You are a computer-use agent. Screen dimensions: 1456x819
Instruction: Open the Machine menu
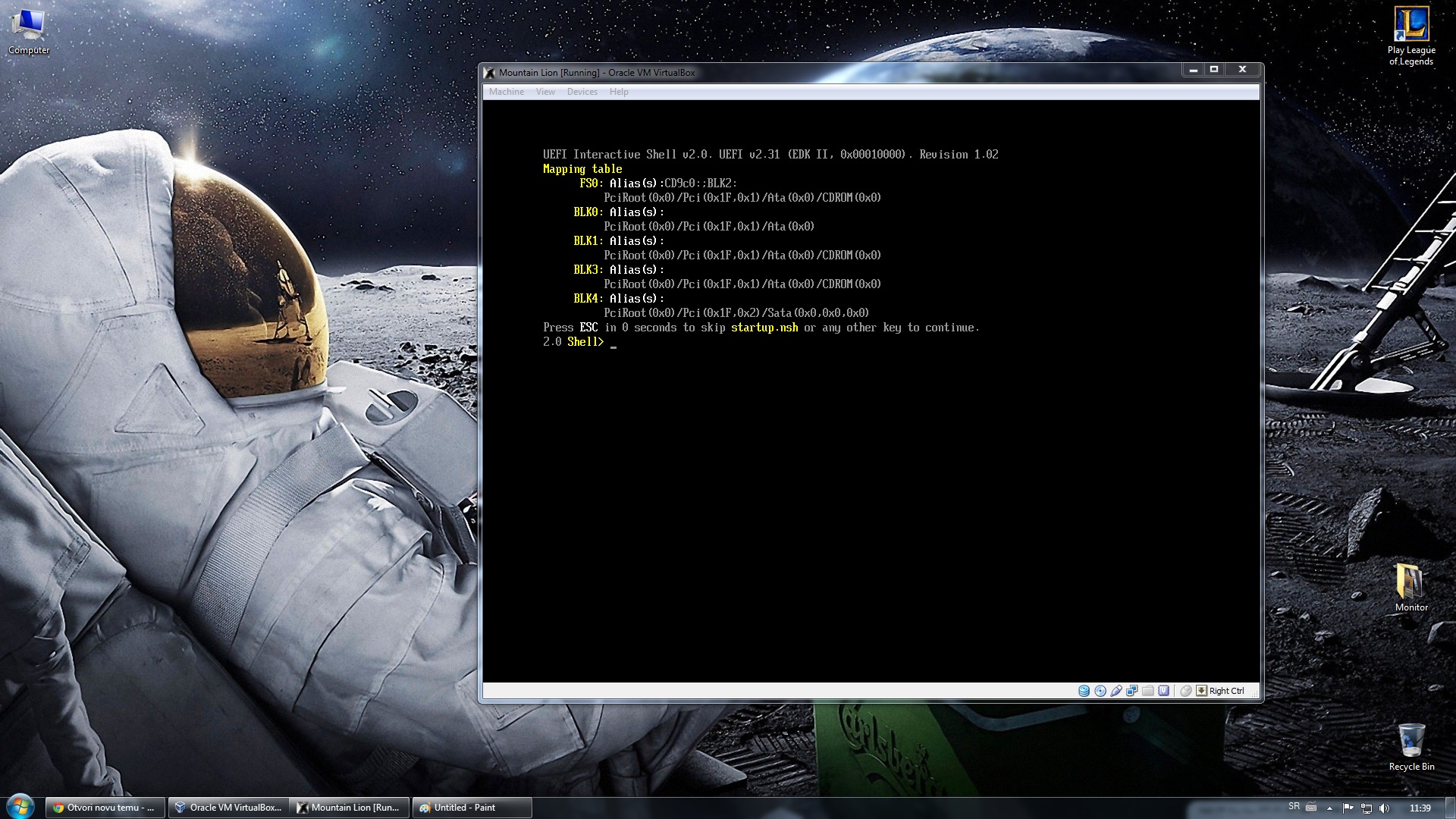(x=506, y=92)
